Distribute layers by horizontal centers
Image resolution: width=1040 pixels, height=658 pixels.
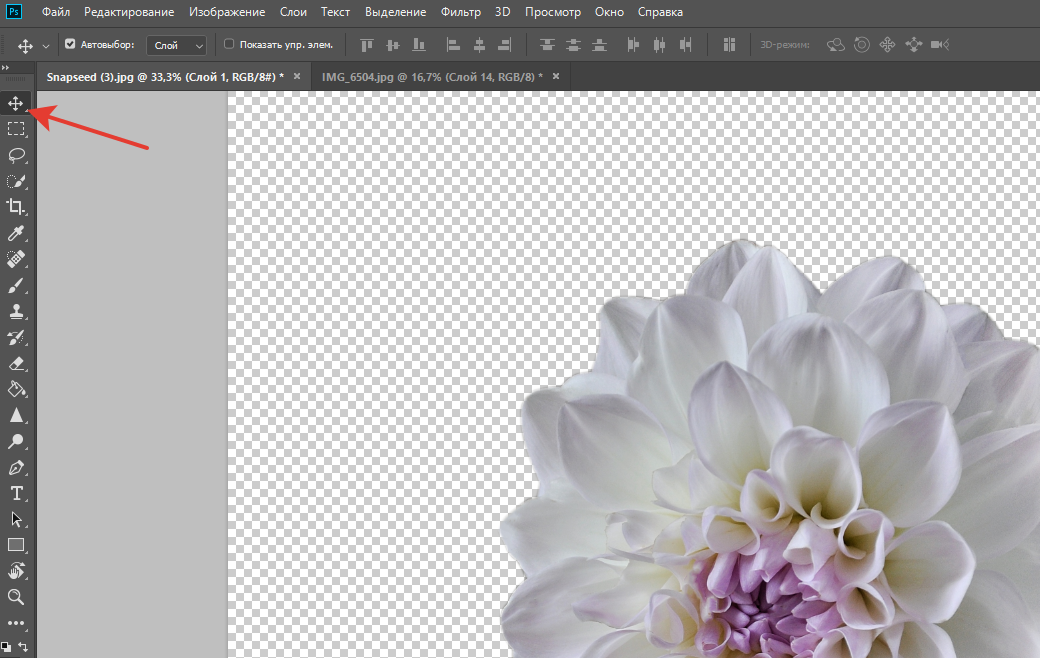[x=659, y=45]
